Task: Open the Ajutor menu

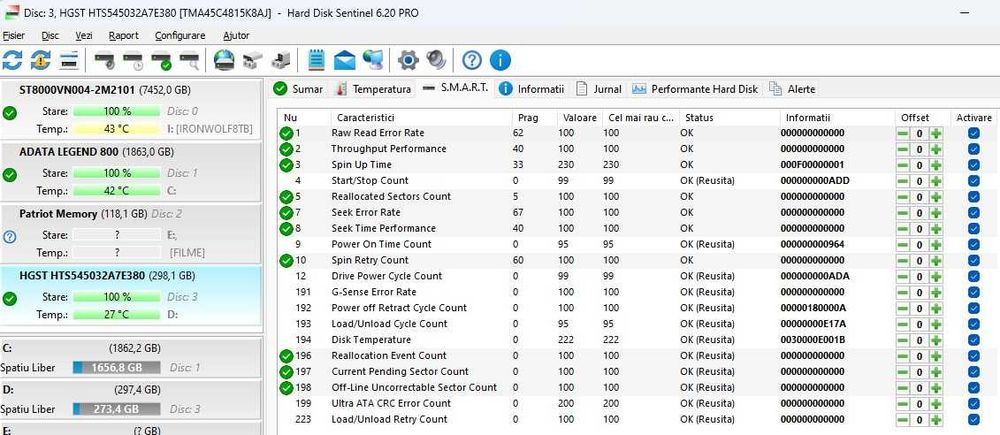Action: [236, 36]
